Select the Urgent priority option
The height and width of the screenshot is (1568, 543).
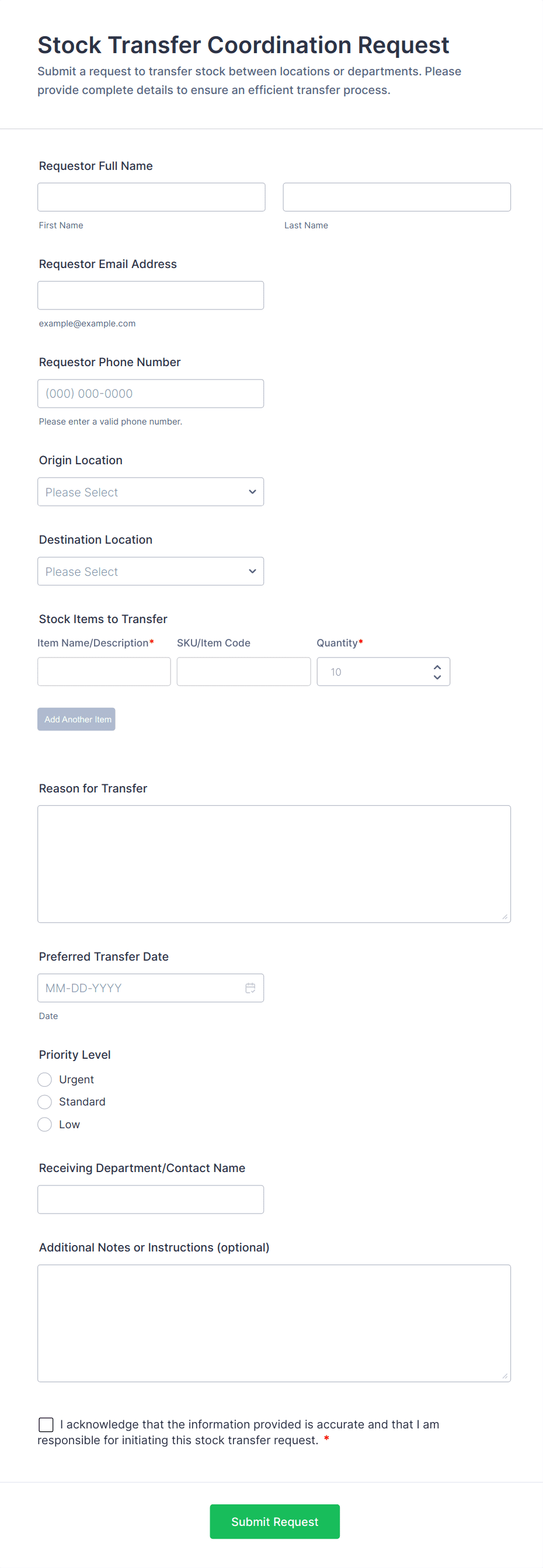(45, 1079)
